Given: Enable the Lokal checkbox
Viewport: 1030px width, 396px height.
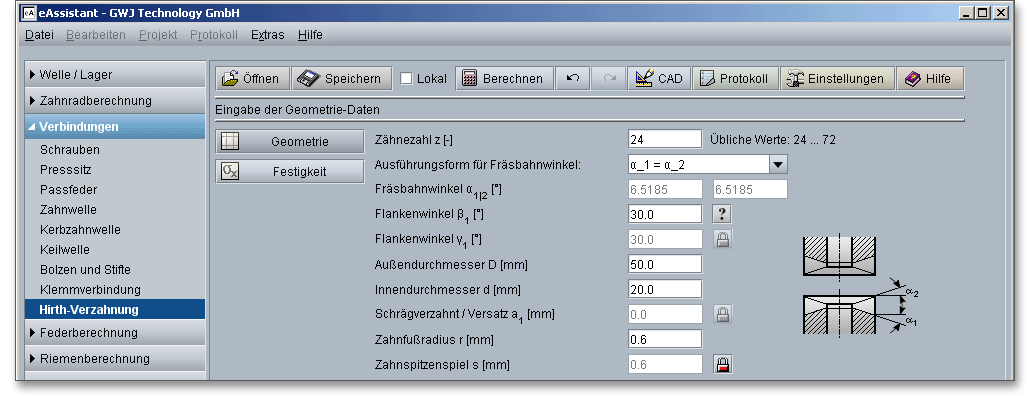Looking at the screenshot, I should (407, 79).
